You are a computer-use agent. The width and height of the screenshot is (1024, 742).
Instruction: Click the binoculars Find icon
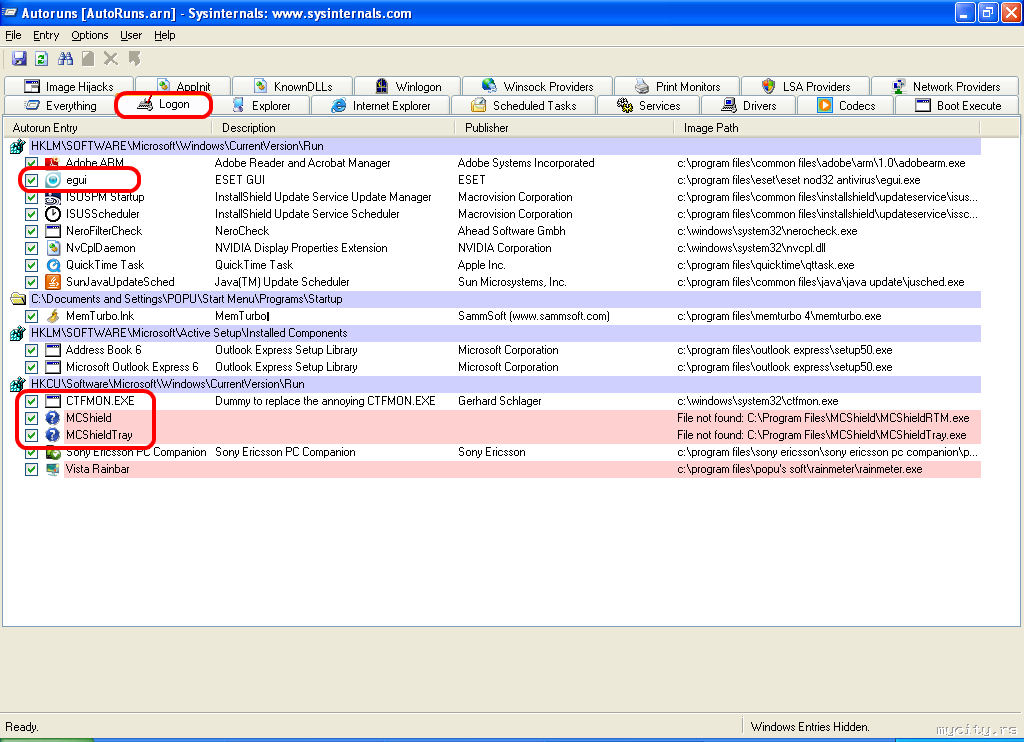[x=66, y=59]
